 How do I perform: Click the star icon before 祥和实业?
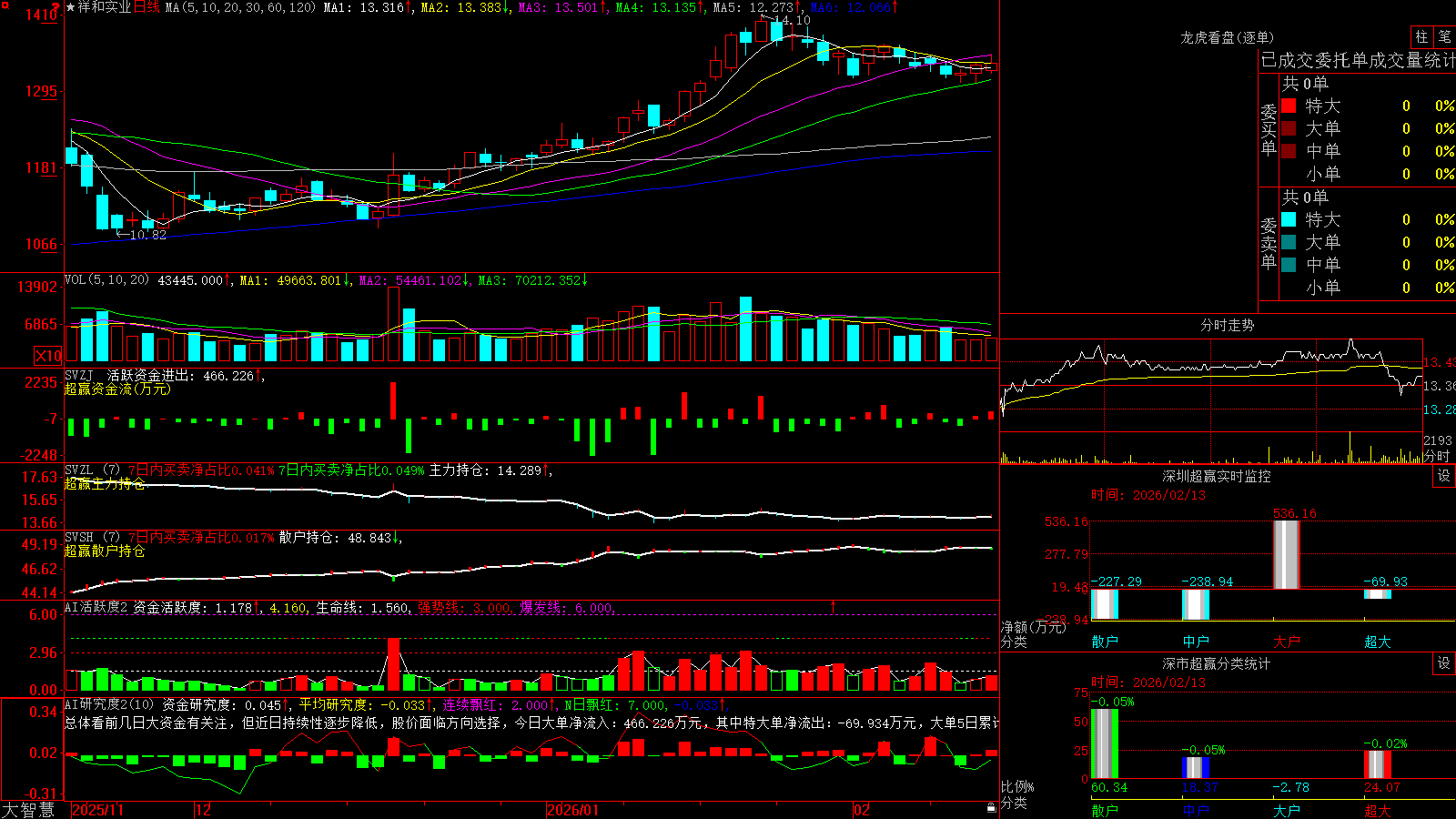70,7
